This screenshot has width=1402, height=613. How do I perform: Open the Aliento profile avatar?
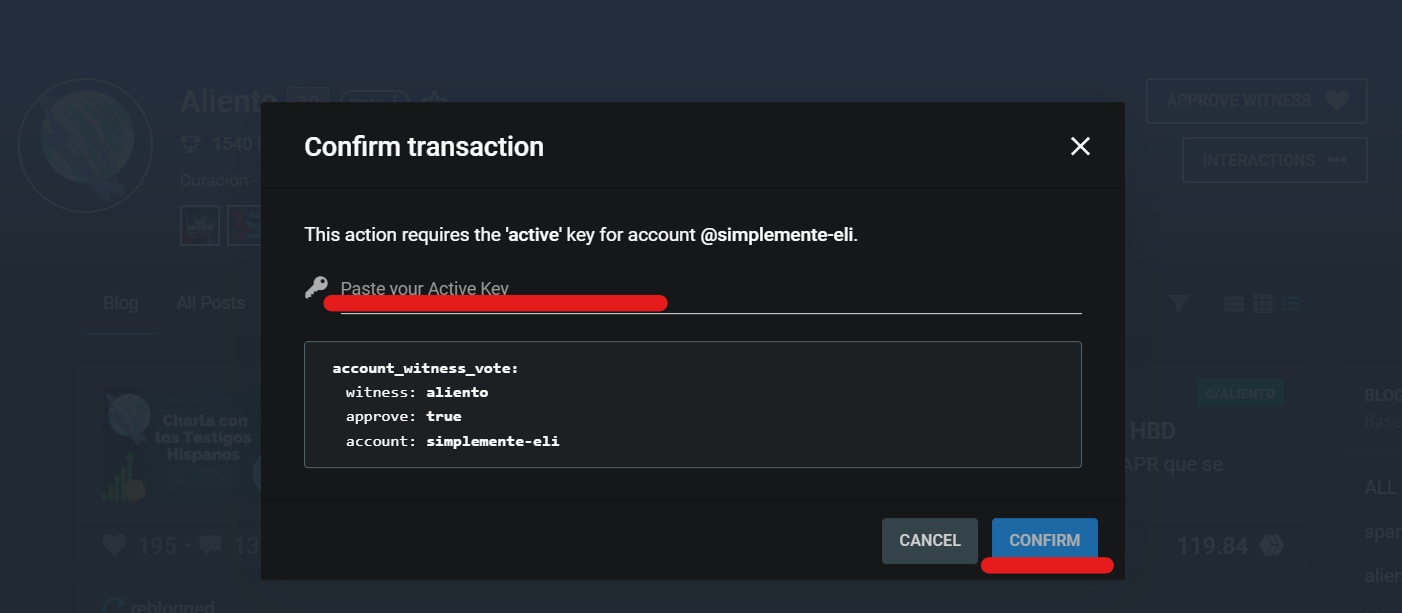click(85, 145)
